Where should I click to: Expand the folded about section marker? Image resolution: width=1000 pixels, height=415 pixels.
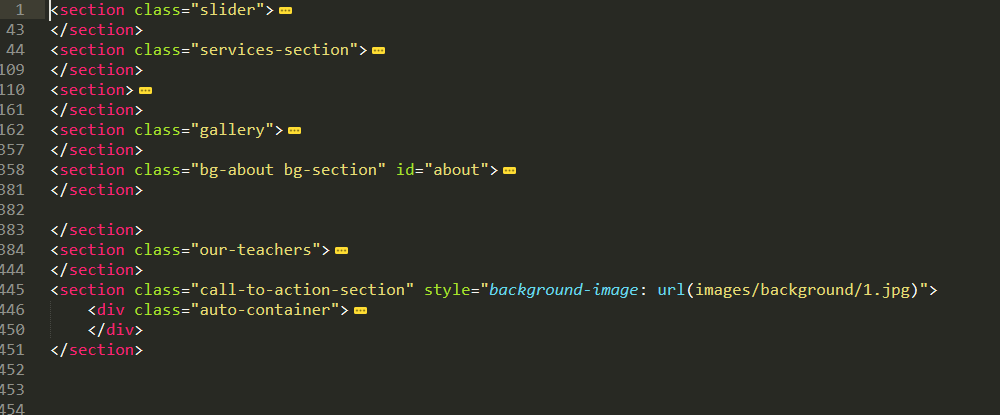(x=509, y=170)
